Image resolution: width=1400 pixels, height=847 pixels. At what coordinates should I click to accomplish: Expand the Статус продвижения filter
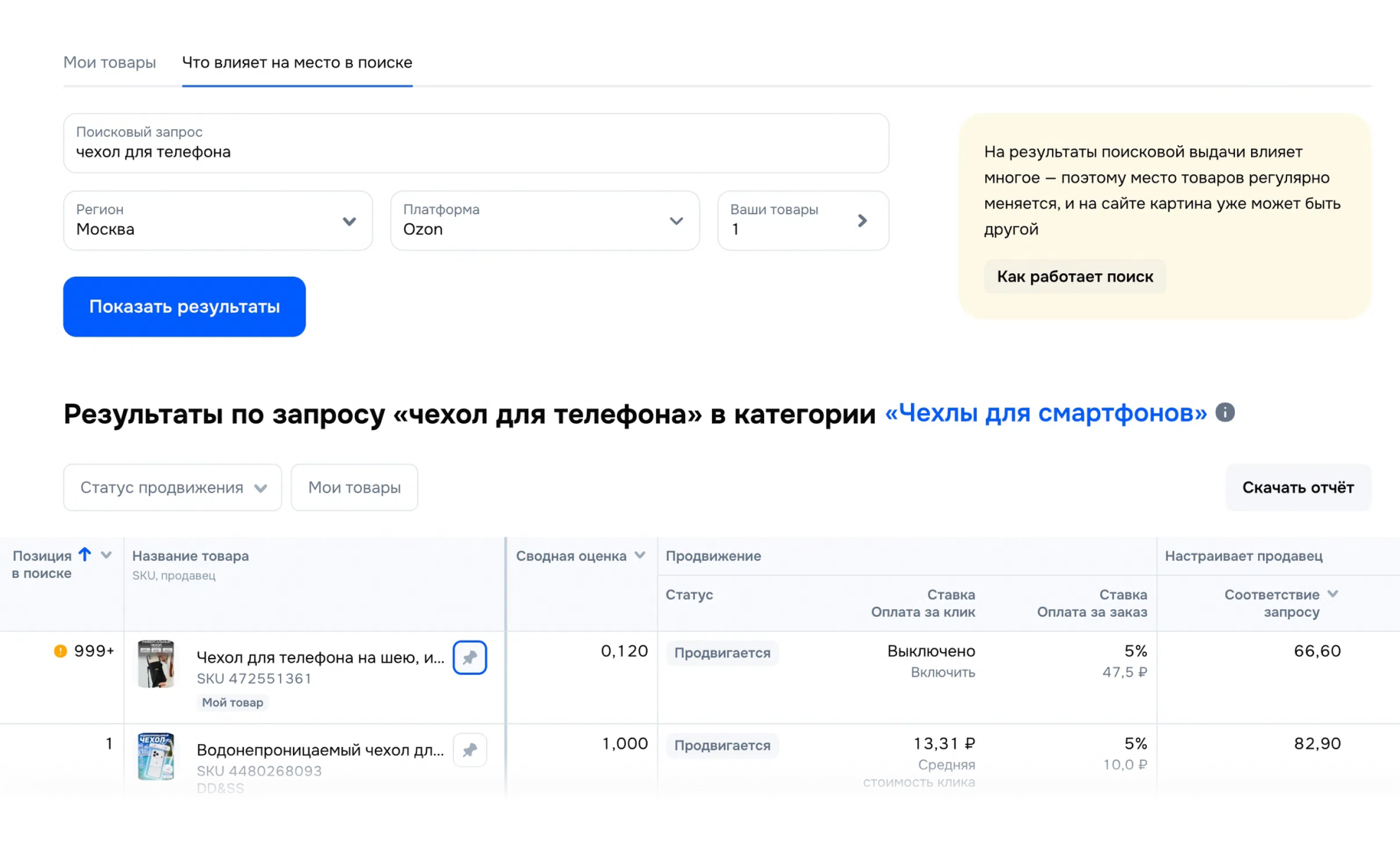(173, 487)
